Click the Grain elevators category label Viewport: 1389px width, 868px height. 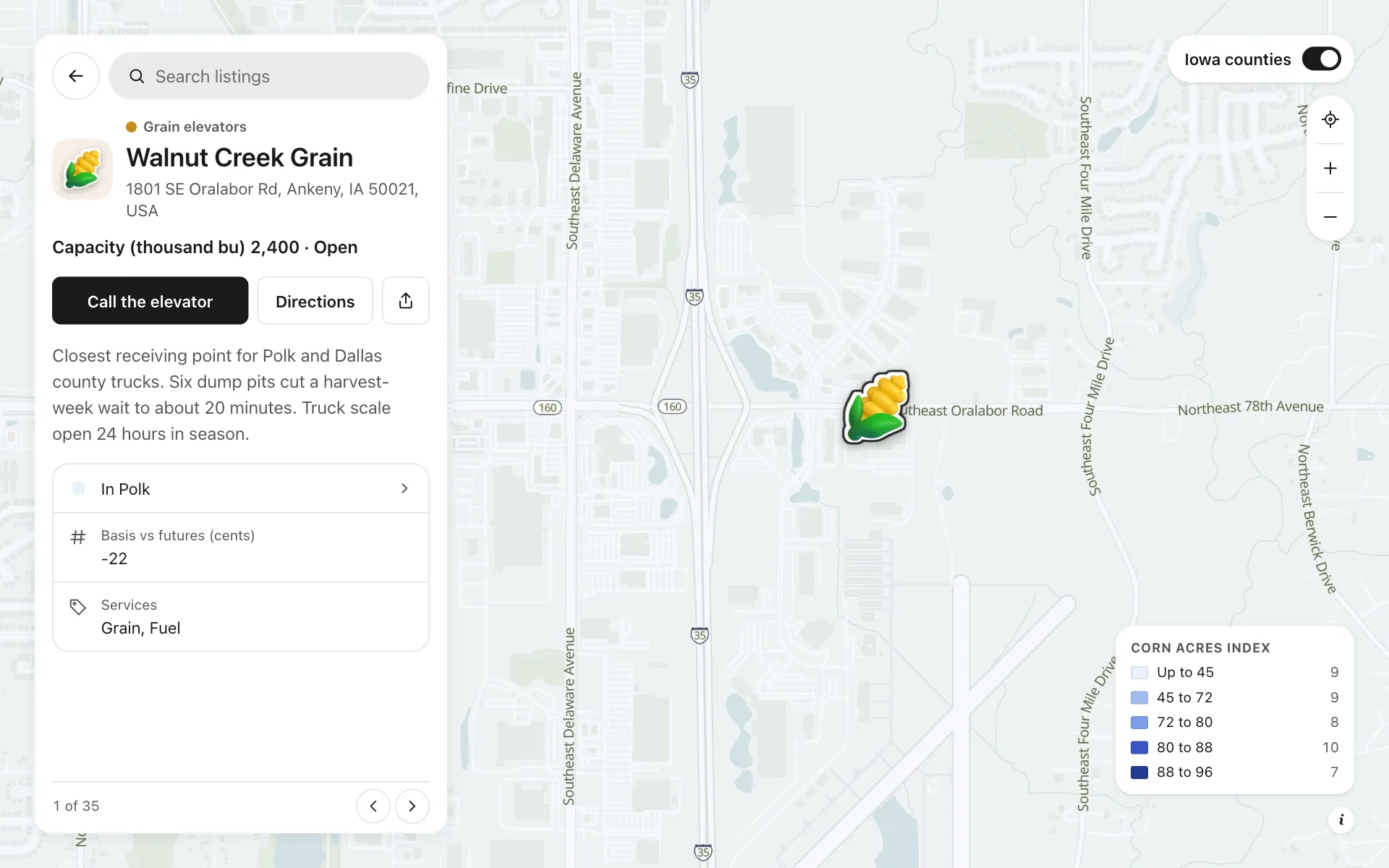(x=195, y=127)
